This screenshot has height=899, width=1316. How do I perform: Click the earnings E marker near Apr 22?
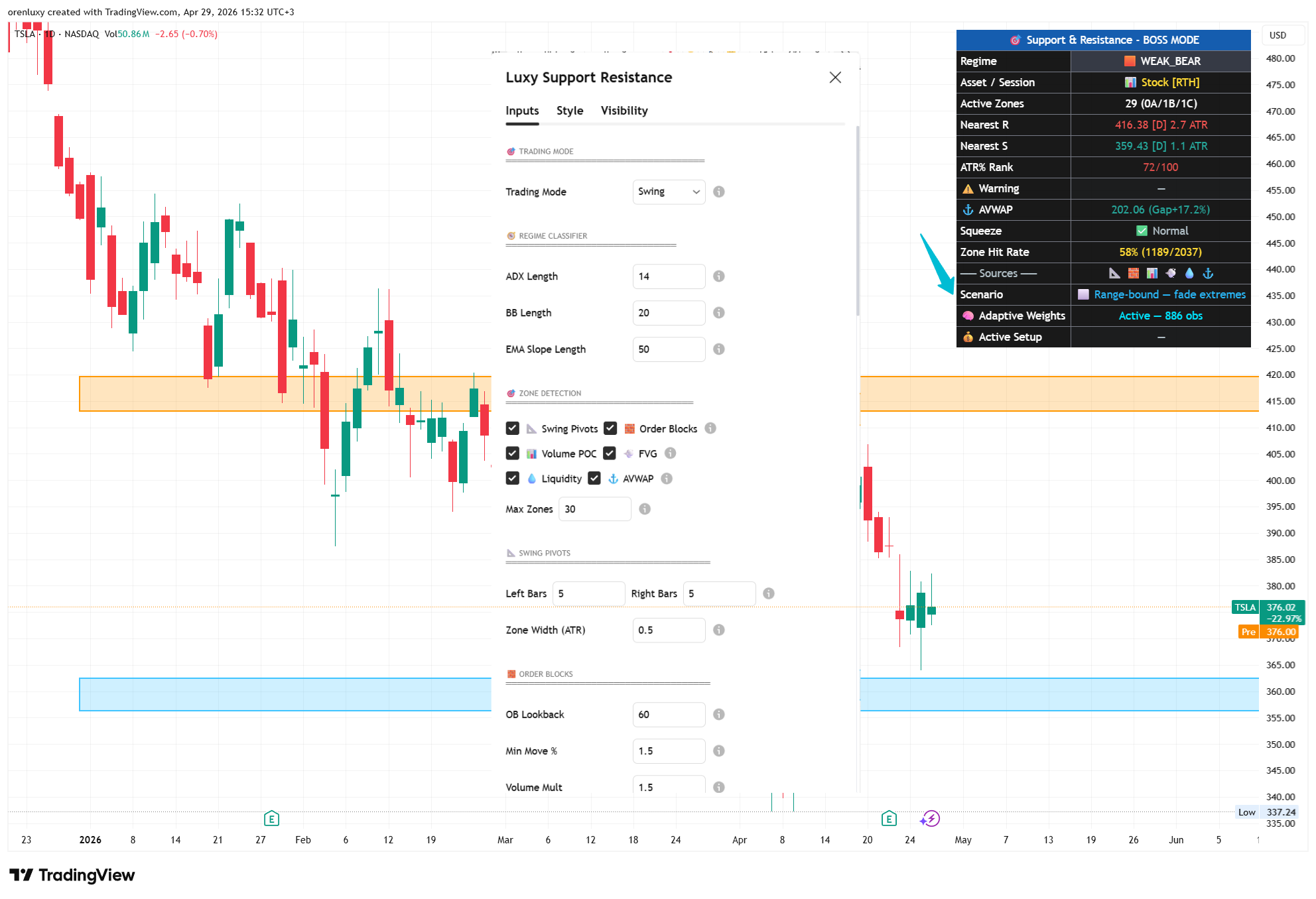(889, 819)
